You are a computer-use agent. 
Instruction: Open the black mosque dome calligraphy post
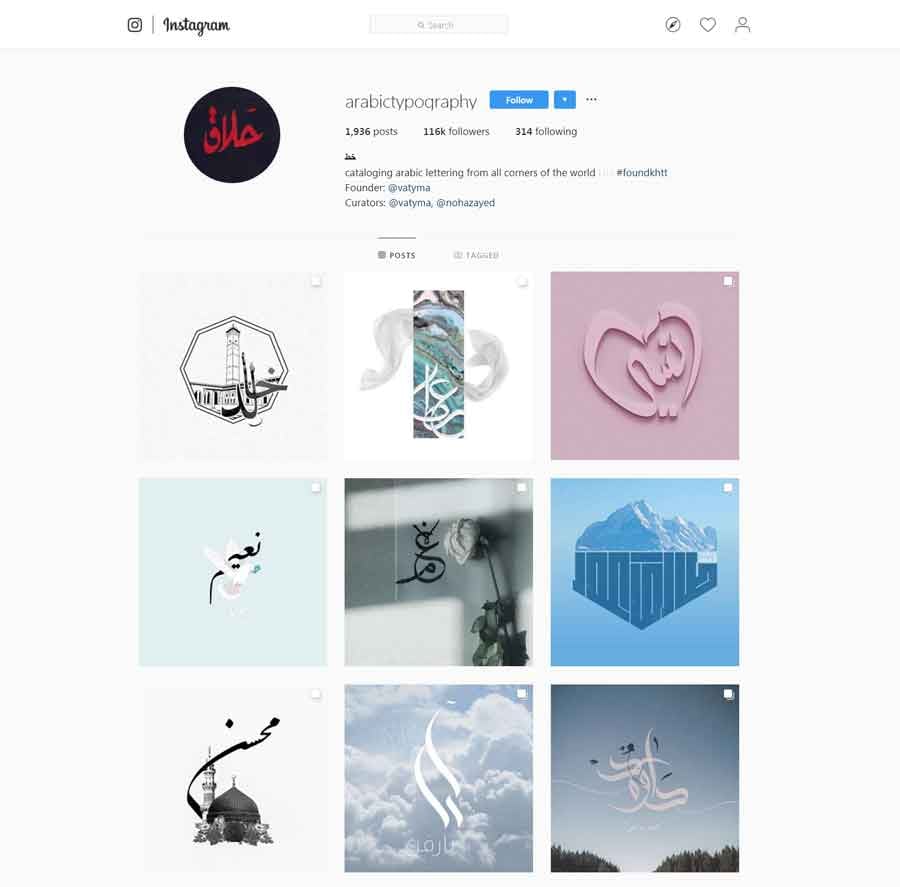click(x=232, y=778)
